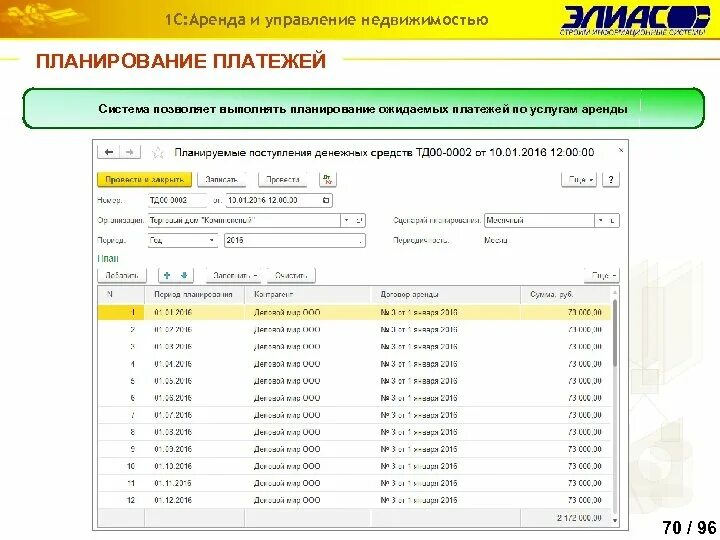Click the lease contract cell in row 2
The height and width of the screenshot is (540, 720).
(x=445, y=330)
